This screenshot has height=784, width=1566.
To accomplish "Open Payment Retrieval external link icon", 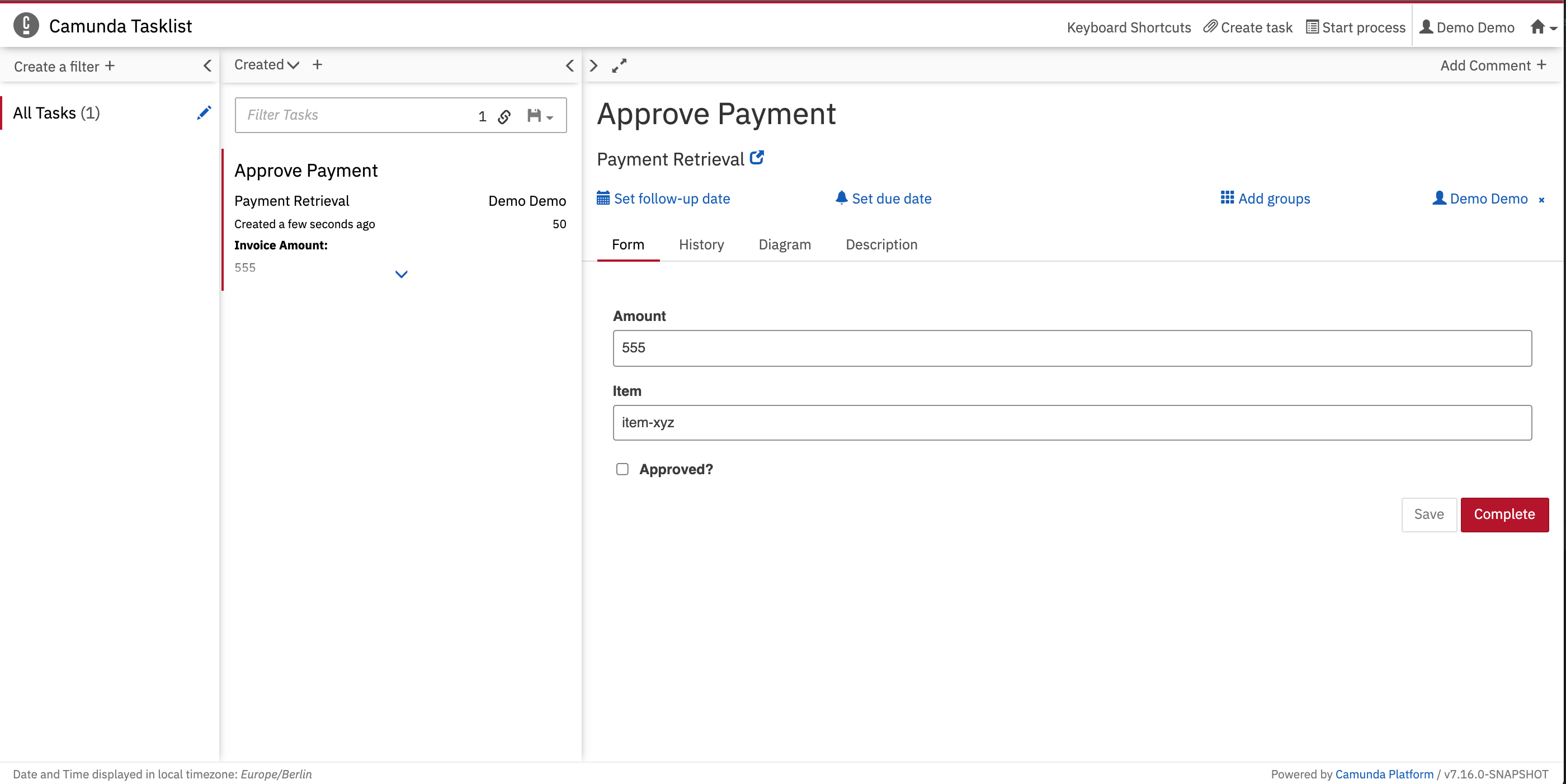I will (x=756, y=158).
